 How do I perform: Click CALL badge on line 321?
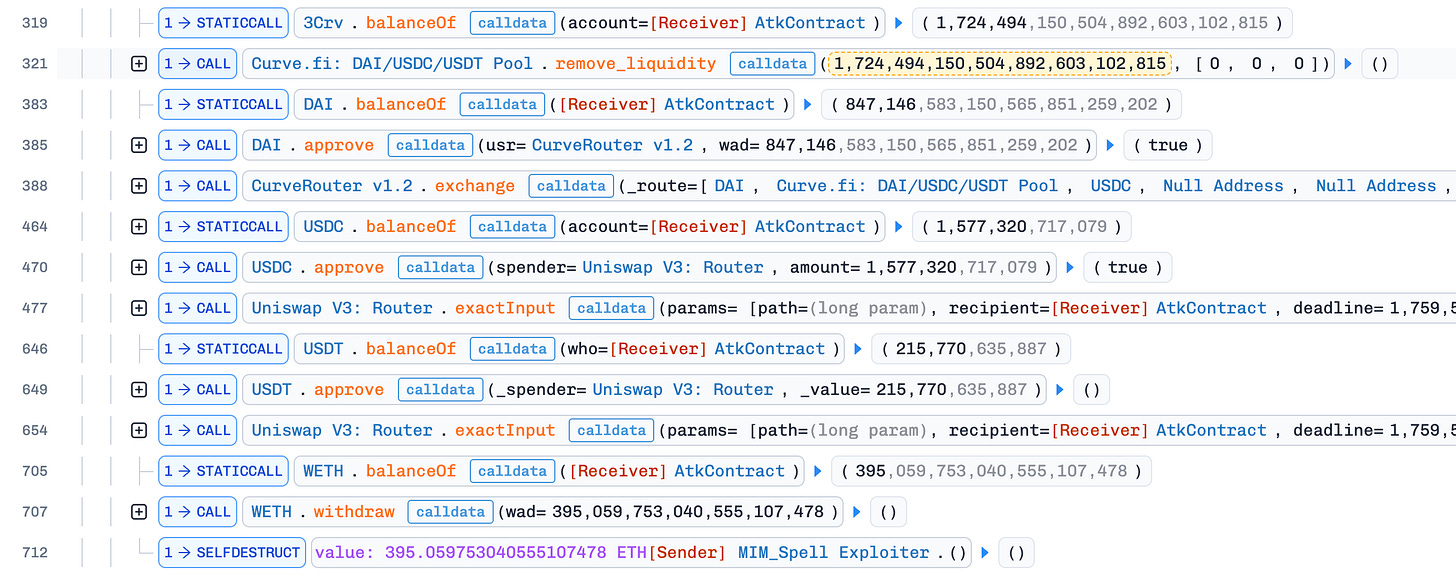(197, 64)
